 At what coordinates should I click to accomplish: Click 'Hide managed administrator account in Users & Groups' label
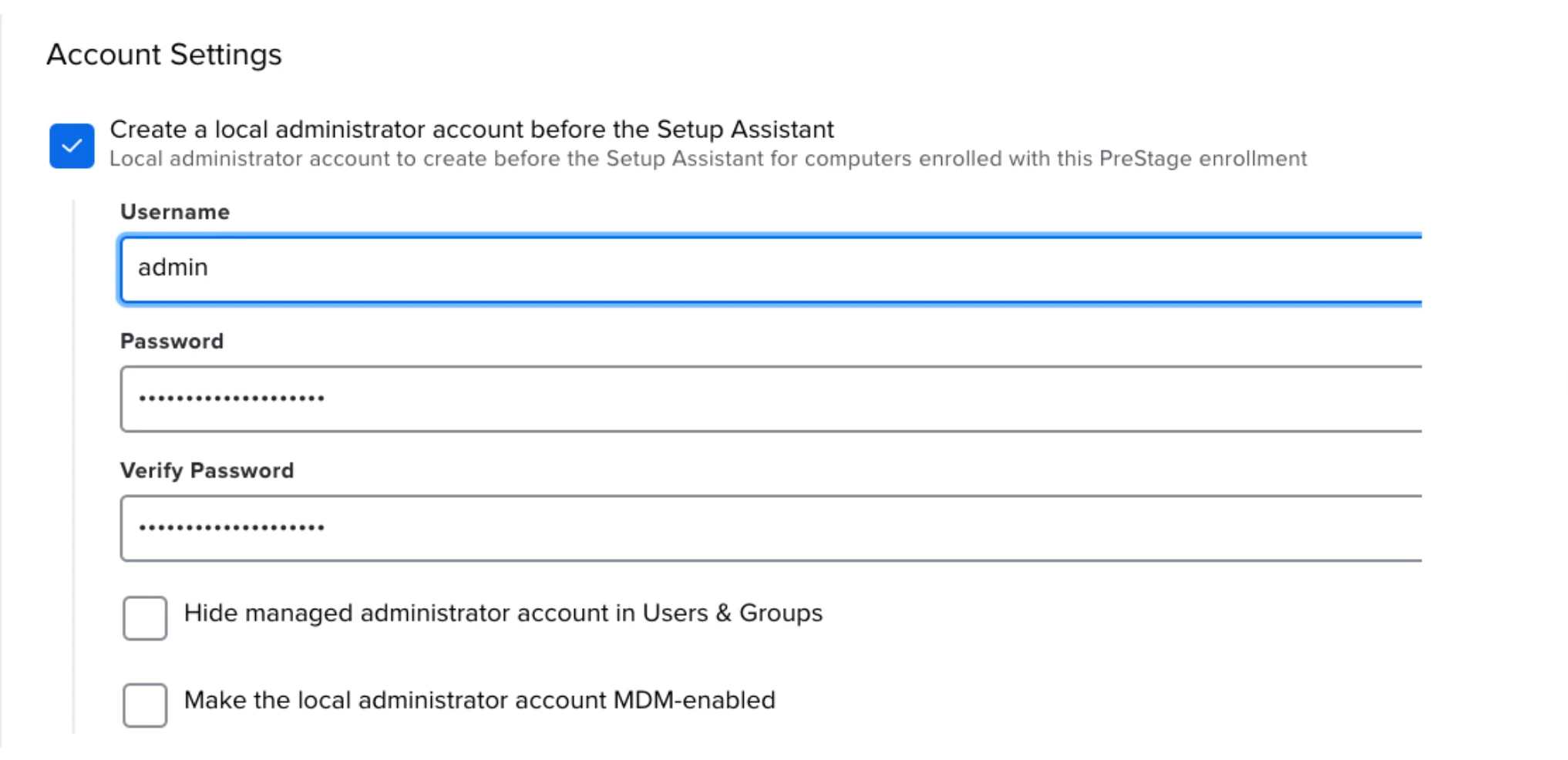(x=503, y=614)
